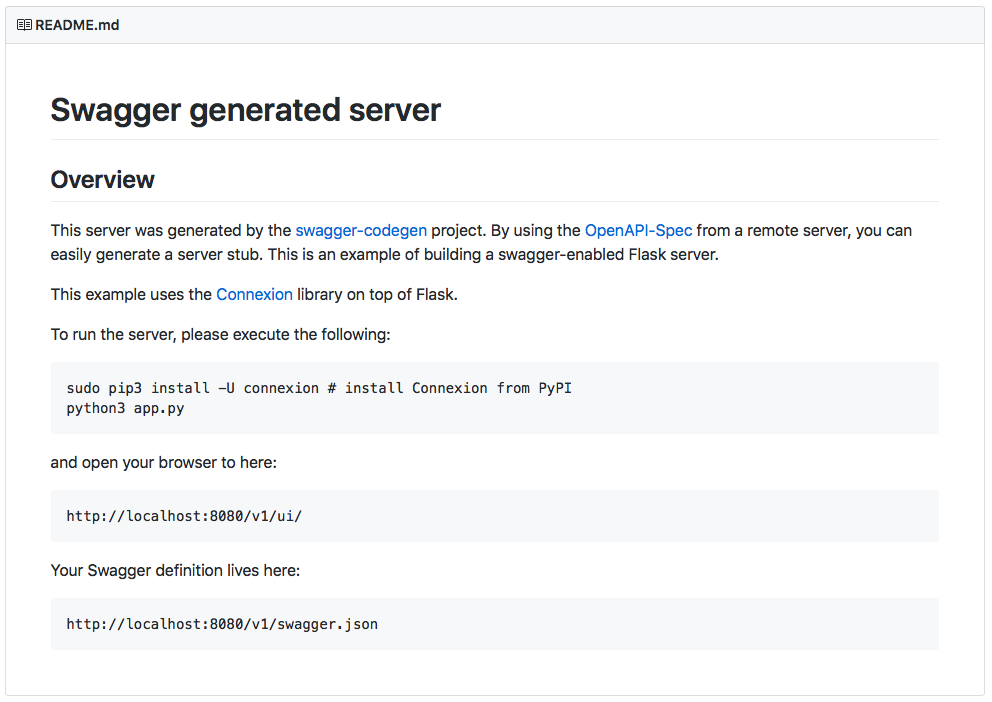
Task: Open the swagger-codegen link
Action: 361,230
